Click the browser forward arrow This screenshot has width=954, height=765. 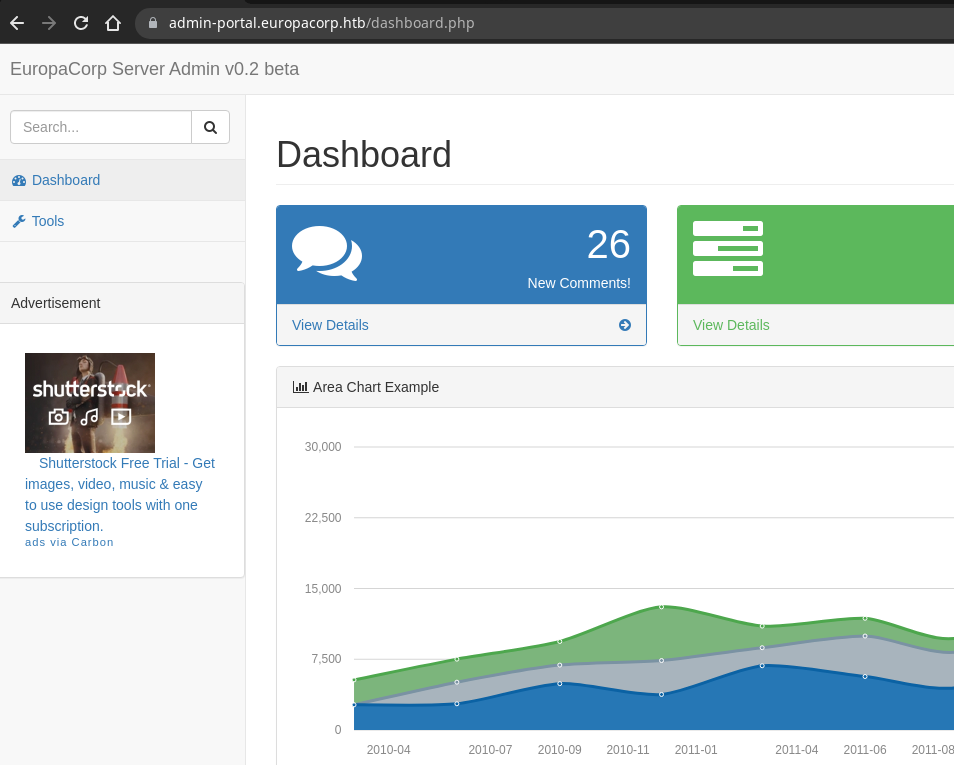(x=49, y=22)
